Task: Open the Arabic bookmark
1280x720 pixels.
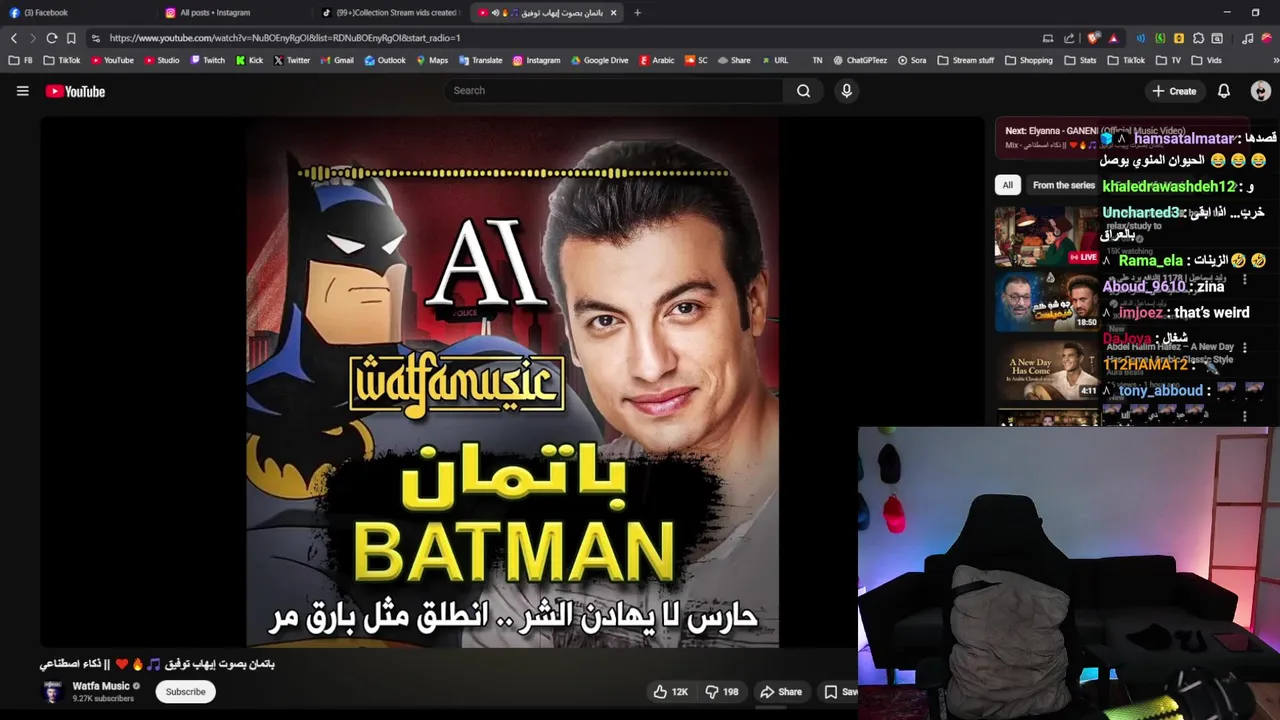Action: pos(656,60)
